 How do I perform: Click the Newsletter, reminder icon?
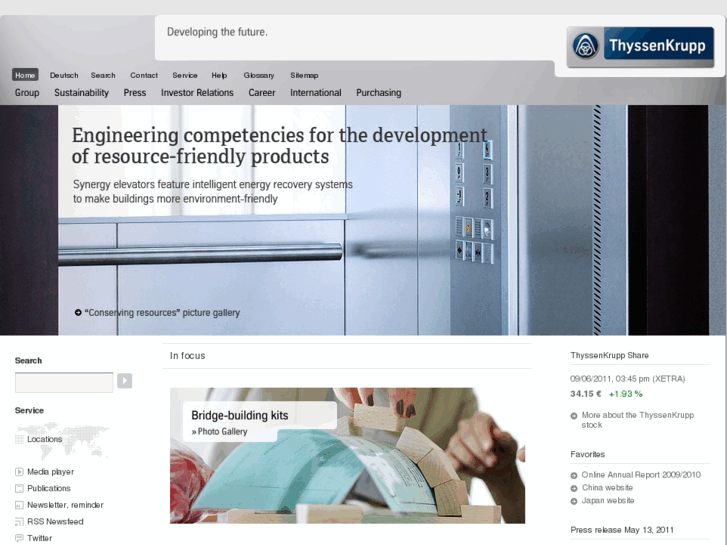click(19, 505)
